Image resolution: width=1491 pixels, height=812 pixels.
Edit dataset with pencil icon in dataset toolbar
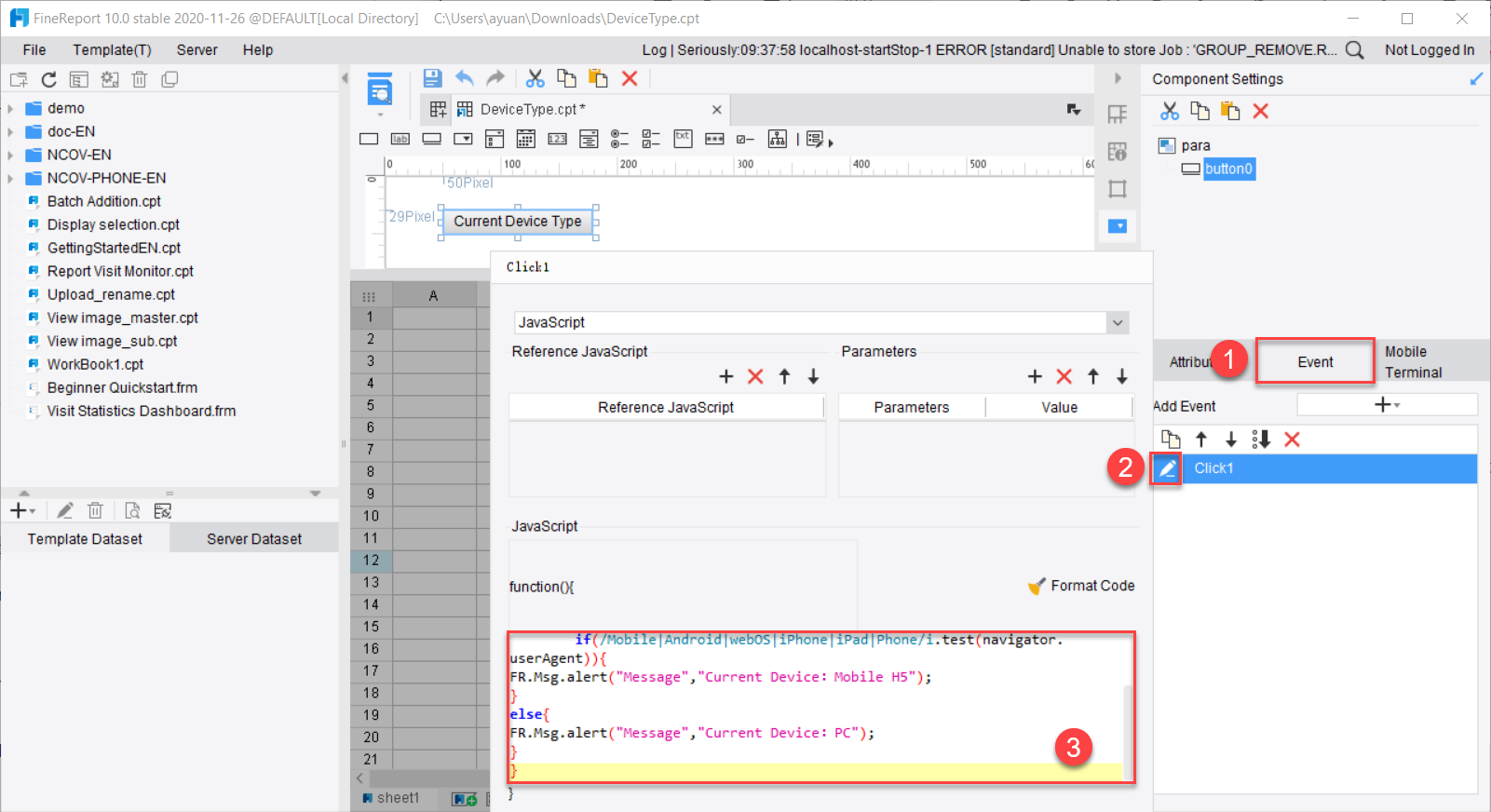point(64,510)
